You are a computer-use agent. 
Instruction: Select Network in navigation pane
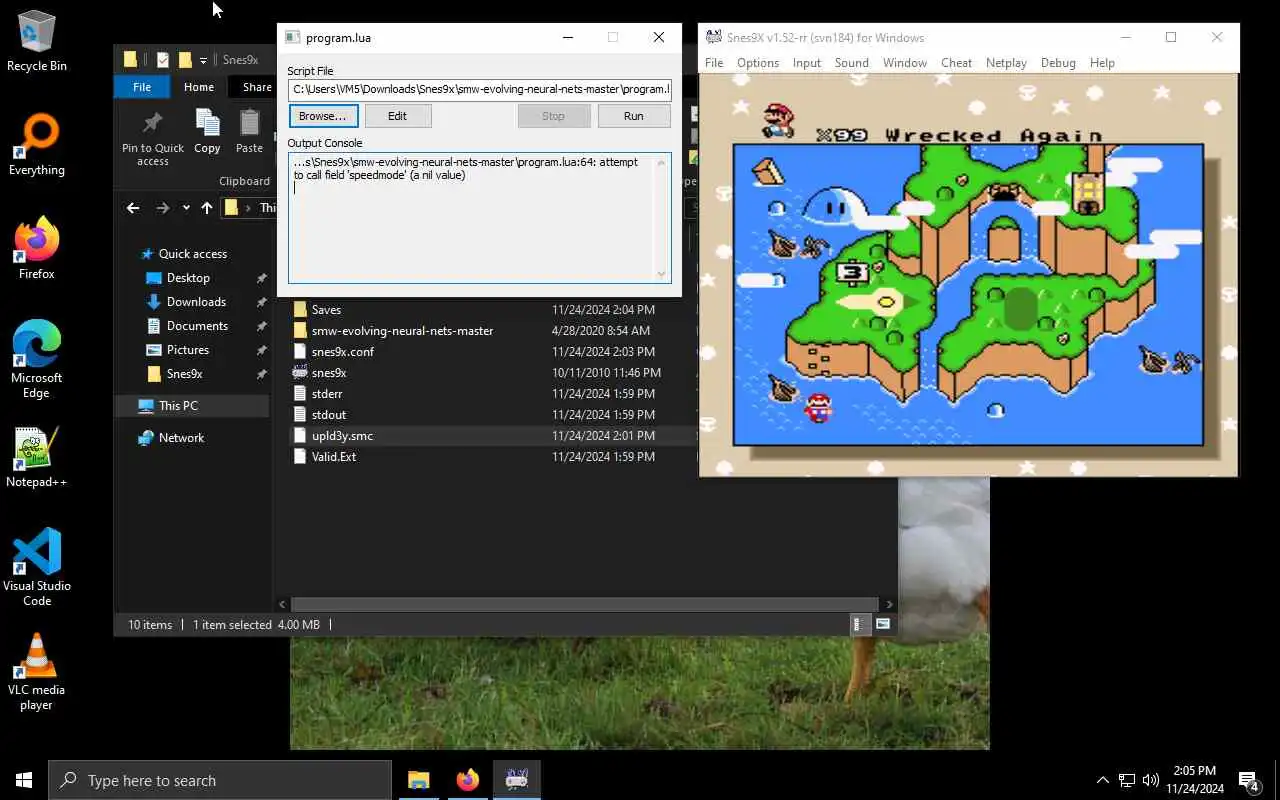[181, 438]
